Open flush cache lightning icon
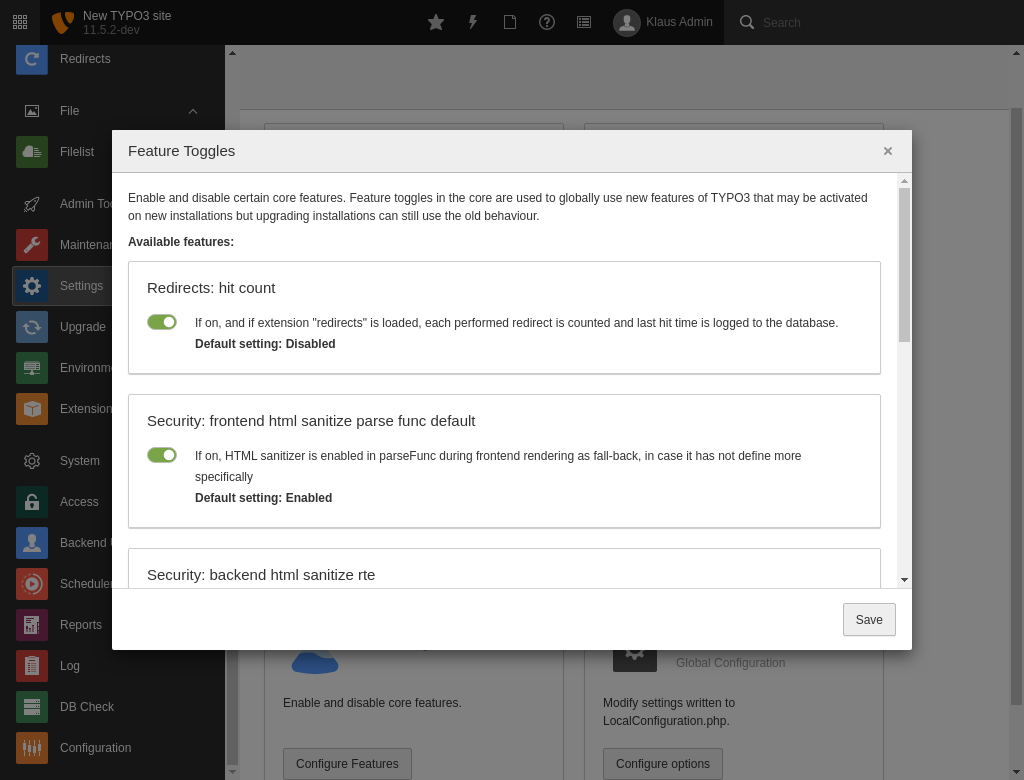This screenshot has width=1024, height=780. click(x=473, y=22)
